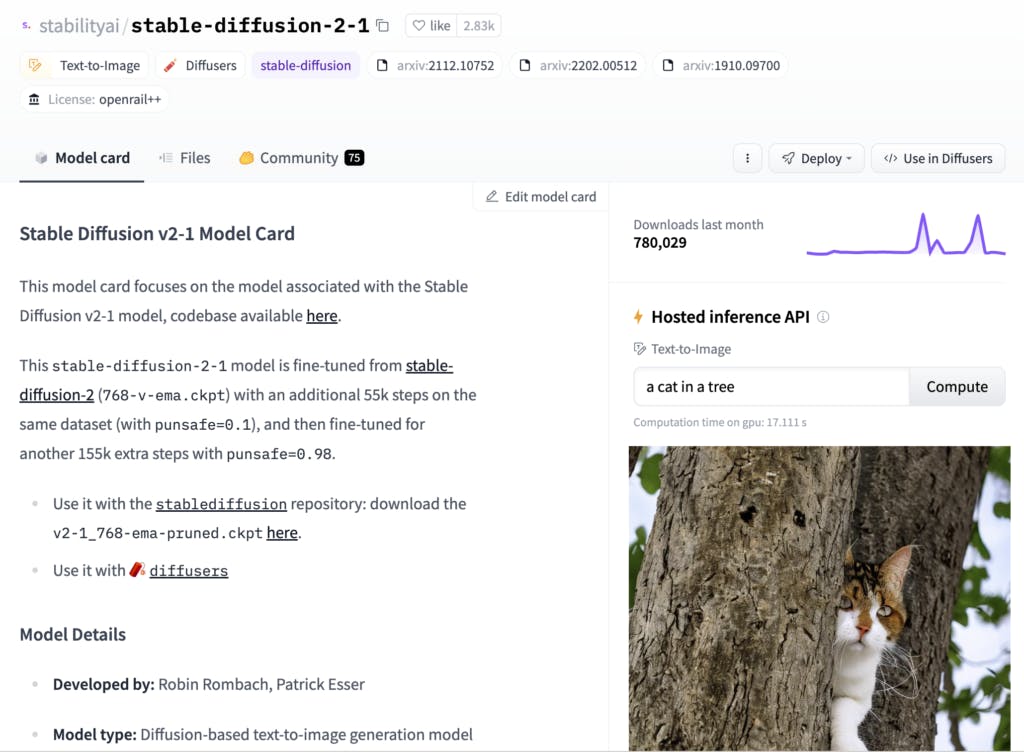The height and width of the screenshot is (752, 1024).
Task: Click the info icon beside Hosted inference API
Action: (823, 317)
